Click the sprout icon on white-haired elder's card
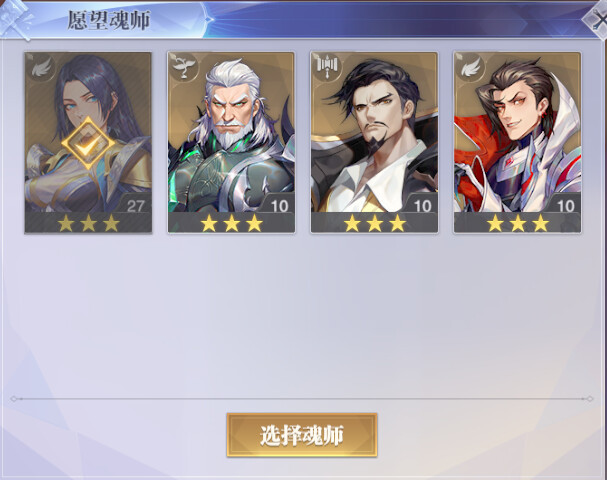Viewport: 607px width, 480px height. 184,66
